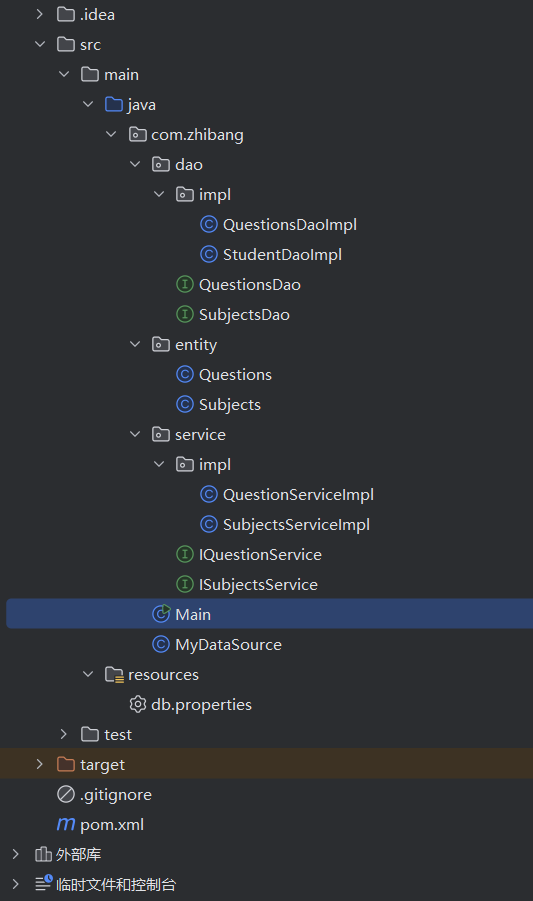Collapse the service impl package
The height and width of the screenshot is (901, 533).
(x=159, y=464)
